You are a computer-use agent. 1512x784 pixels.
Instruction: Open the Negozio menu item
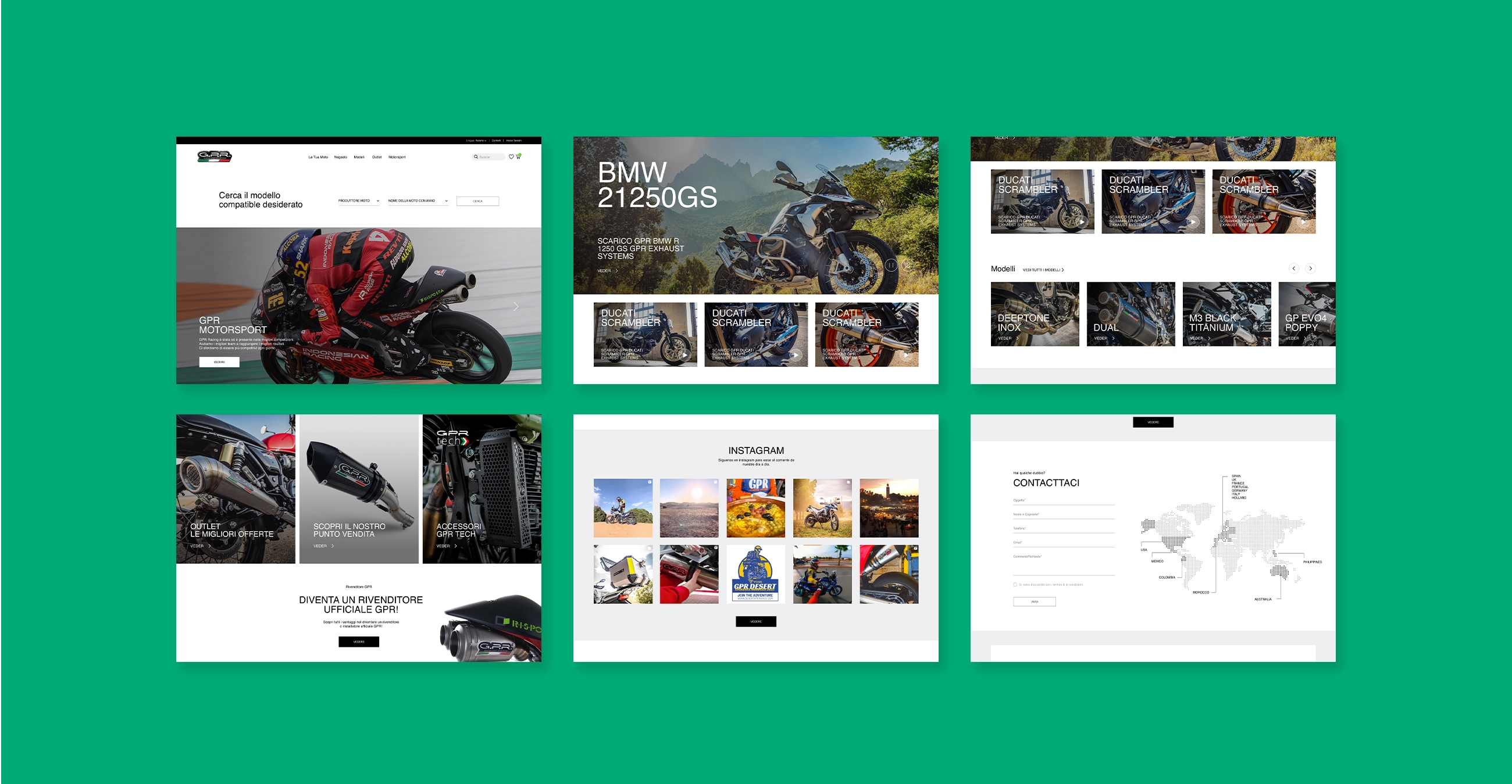(x=340, y=157)
